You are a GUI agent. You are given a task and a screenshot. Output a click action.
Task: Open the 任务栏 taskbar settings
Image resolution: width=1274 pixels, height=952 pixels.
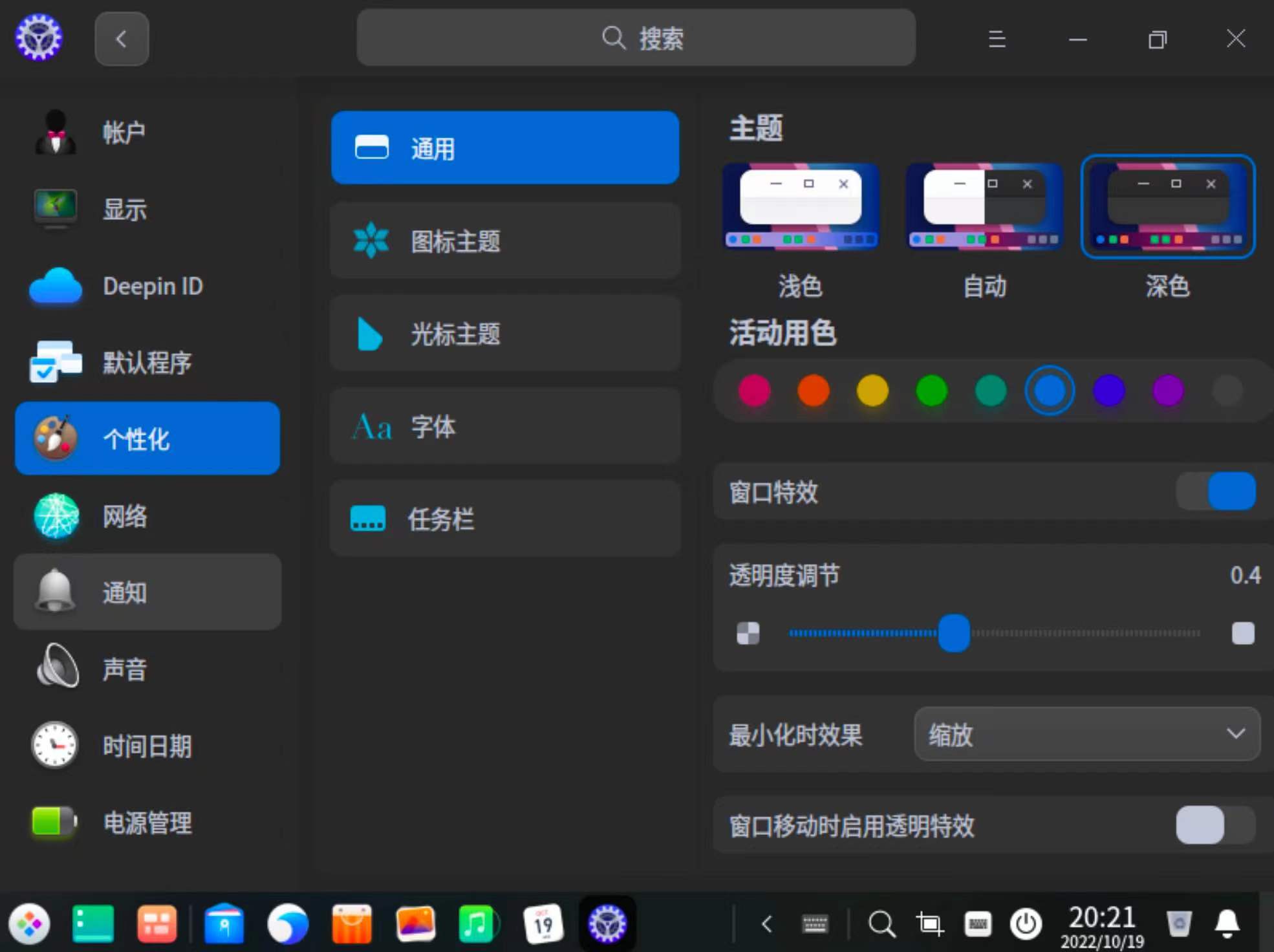pos(504,519)
